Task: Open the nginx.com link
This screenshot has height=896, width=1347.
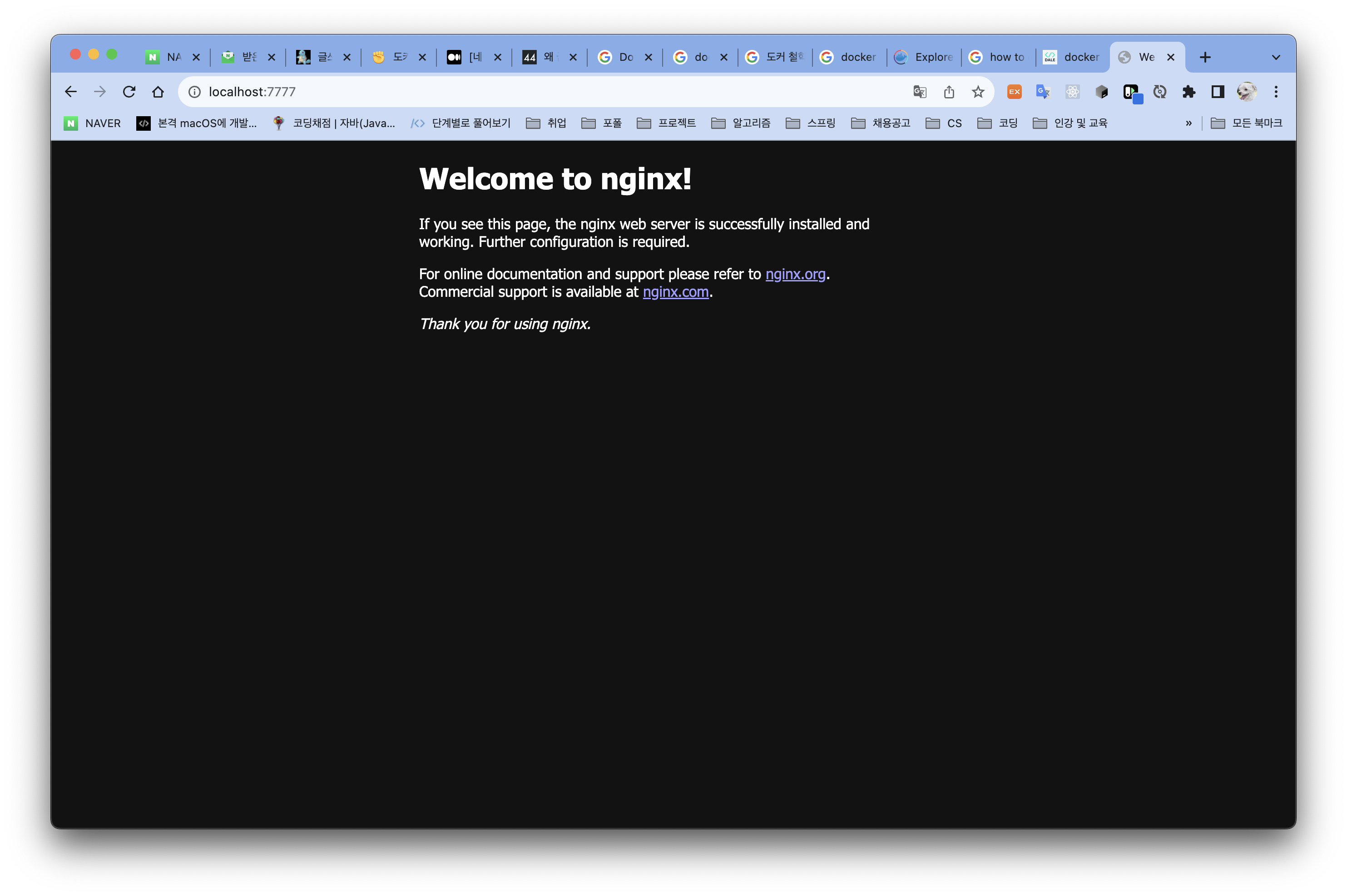Action: (675, 292)
